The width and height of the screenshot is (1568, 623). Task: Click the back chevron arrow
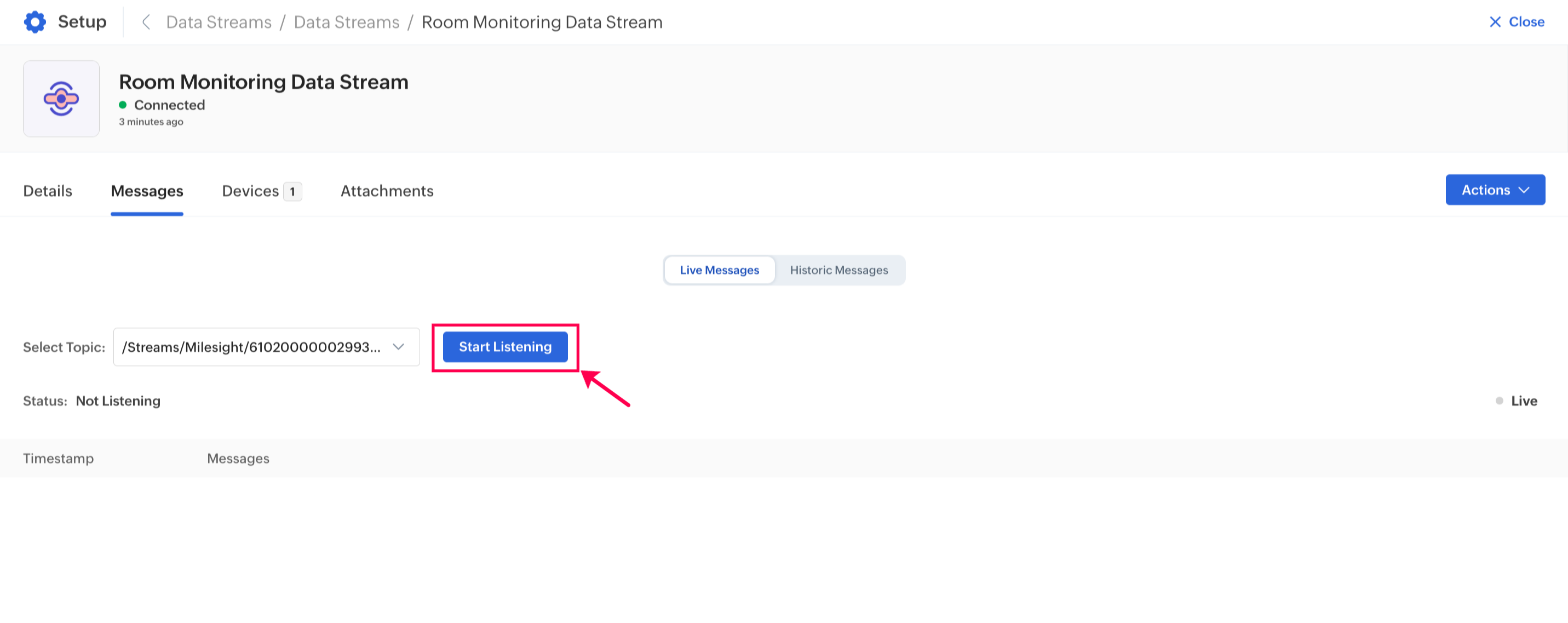[x=146, y=22]
